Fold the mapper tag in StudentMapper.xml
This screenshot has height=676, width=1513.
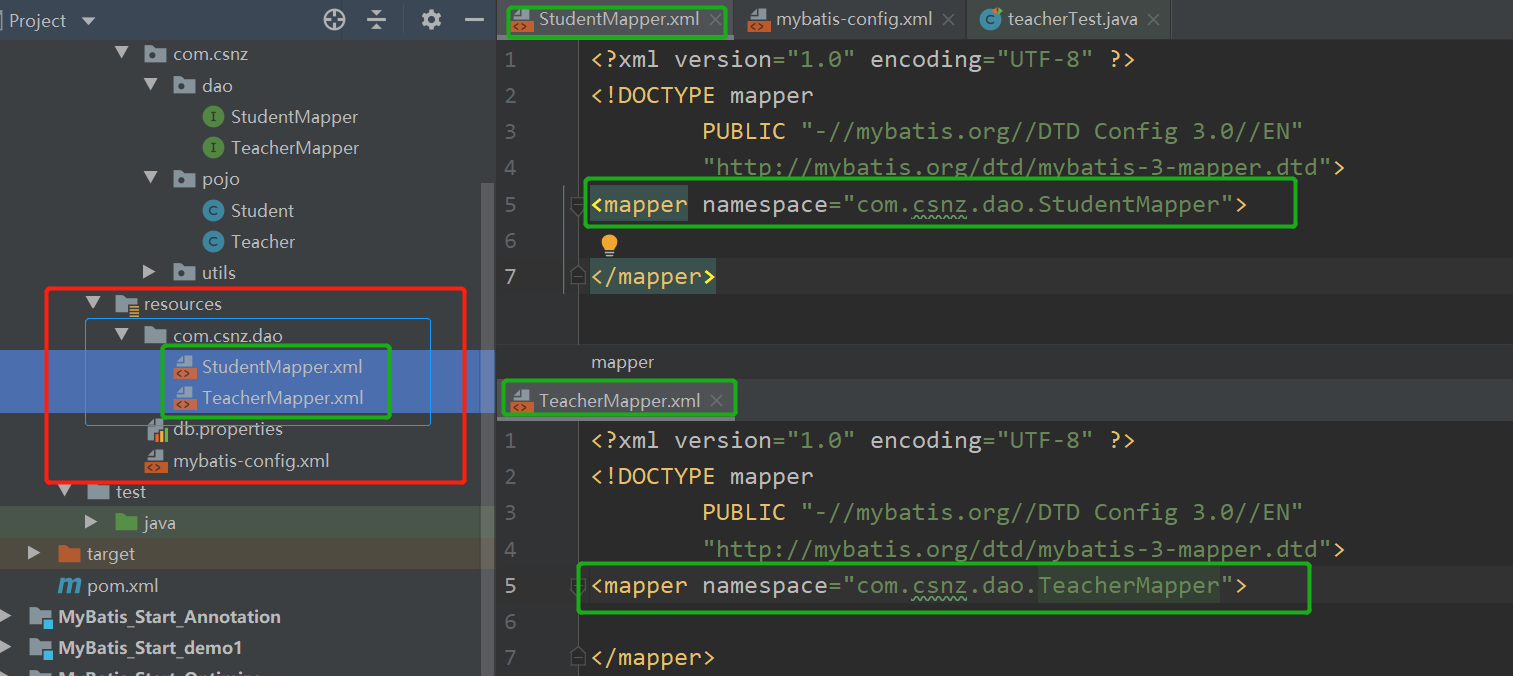pos(577,205)
